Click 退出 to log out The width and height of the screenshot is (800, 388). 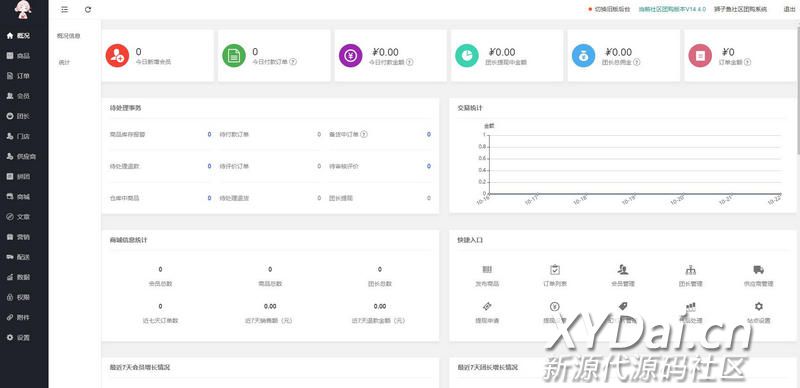tap(789, 9)
